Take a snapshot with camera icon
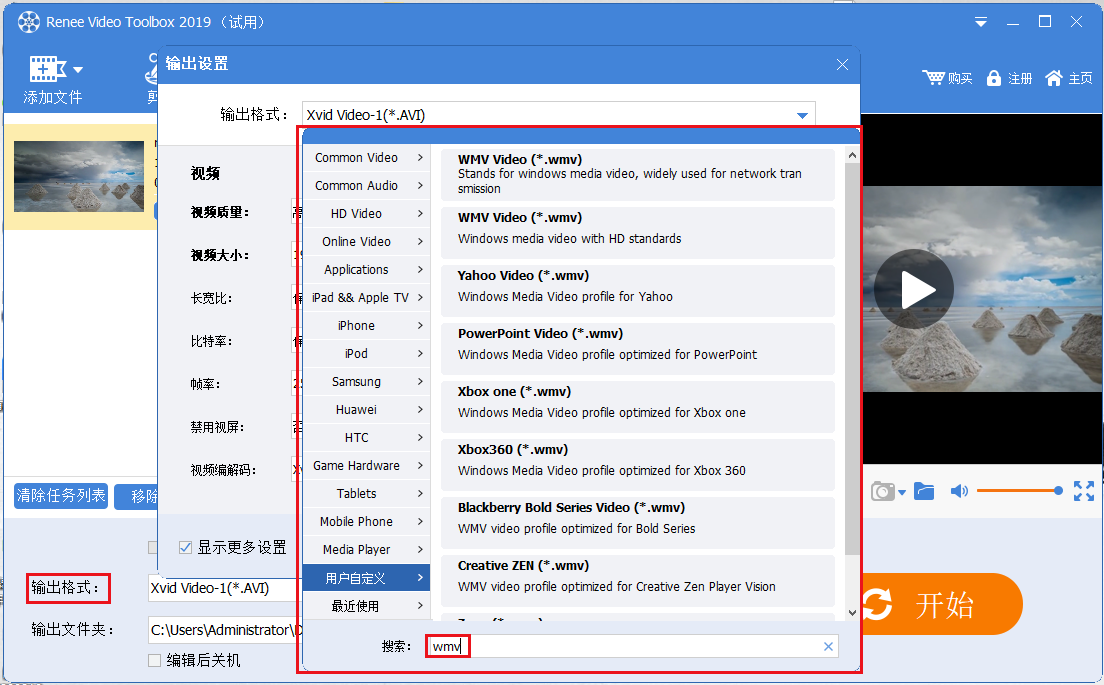The width and height of the screenshot is (1104, 685). (882, 491)
